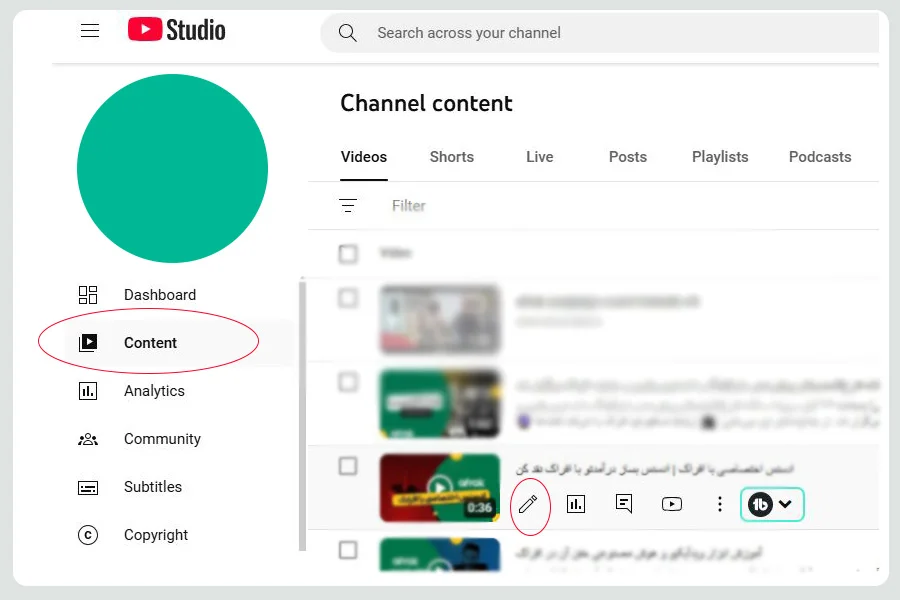Viewport: 900px width, 600px height.
Task: Click the pencil edit details icon
Action: [528, 504]
